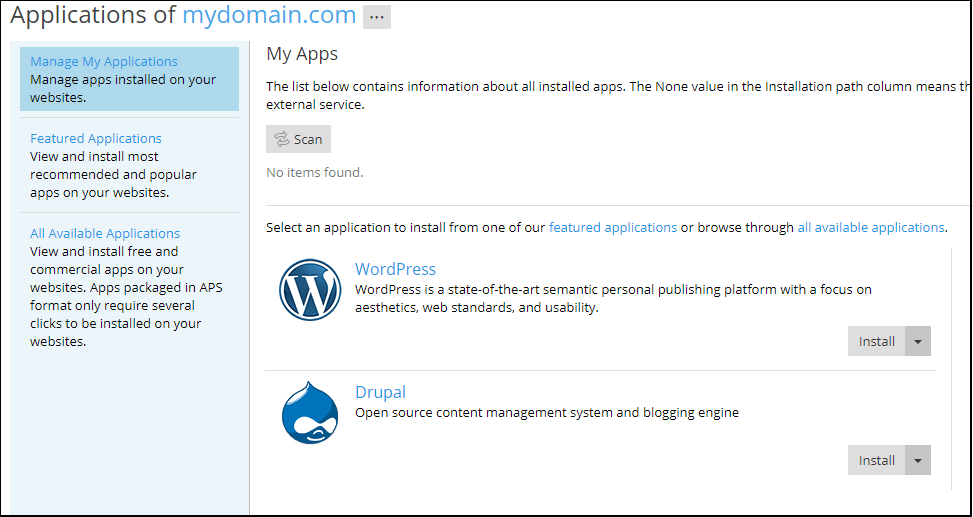The image size is (973, 517).
Task: Open Manage My Applications section
Action: tap(104, 61)
